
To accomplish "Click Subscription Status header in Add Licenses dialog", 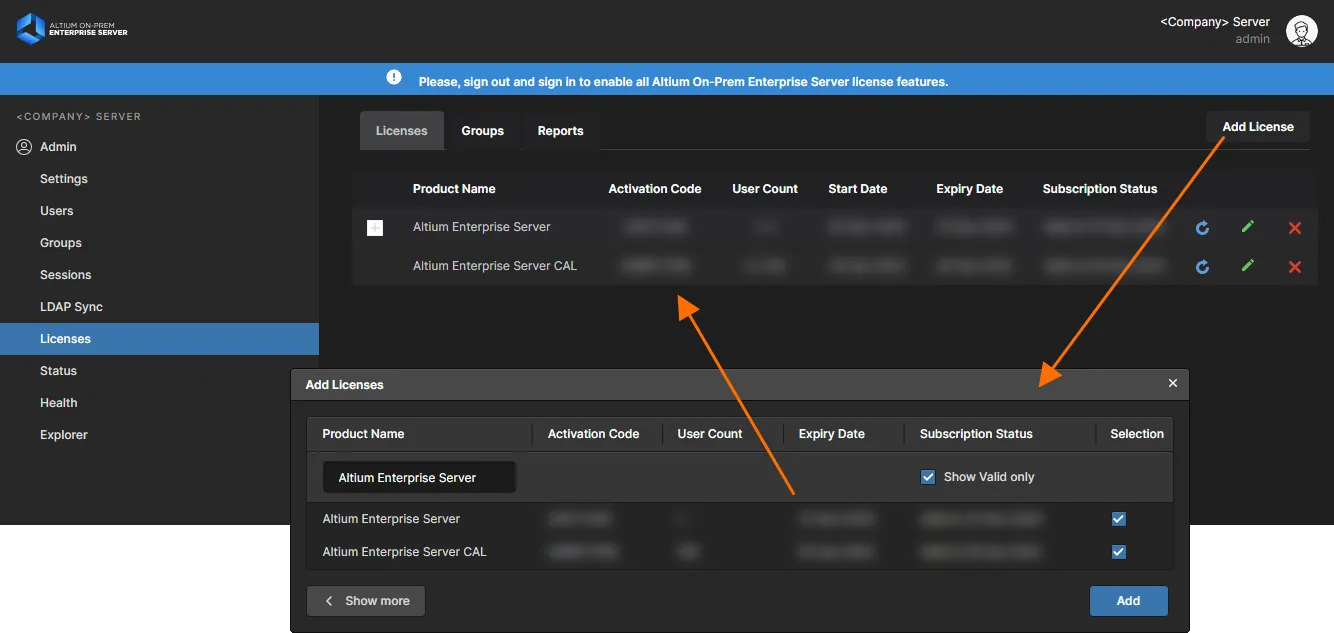I will [x=976, y=434].
